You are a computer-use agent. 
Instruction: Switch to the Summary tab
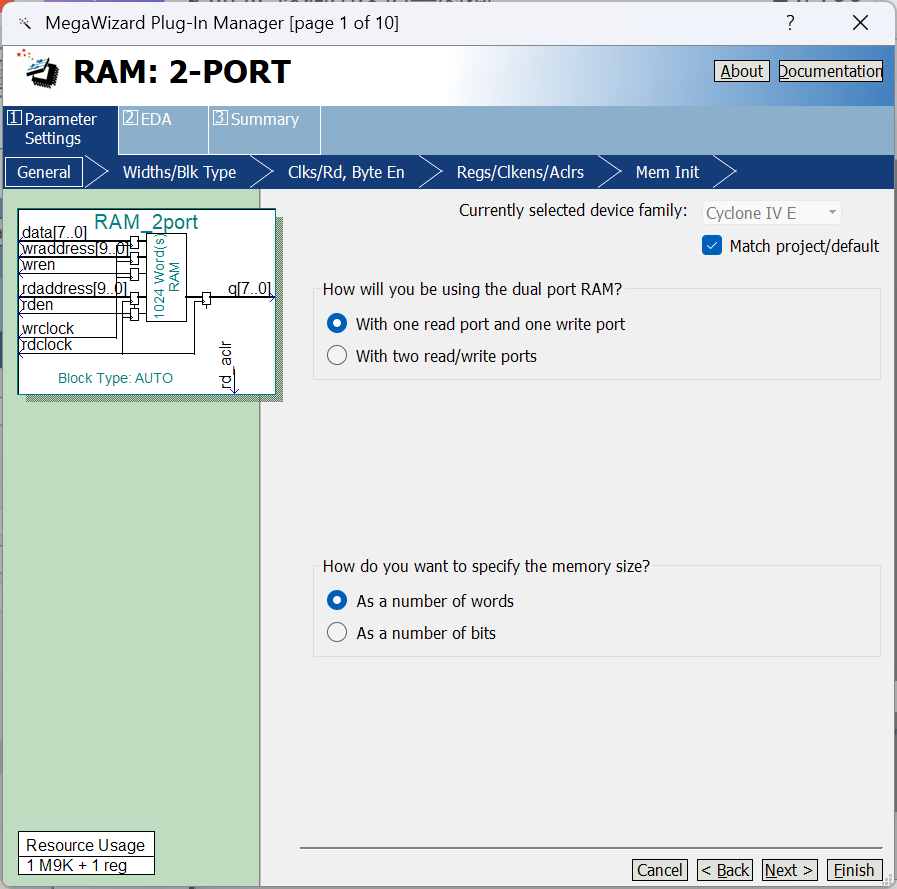coord(264,130)
